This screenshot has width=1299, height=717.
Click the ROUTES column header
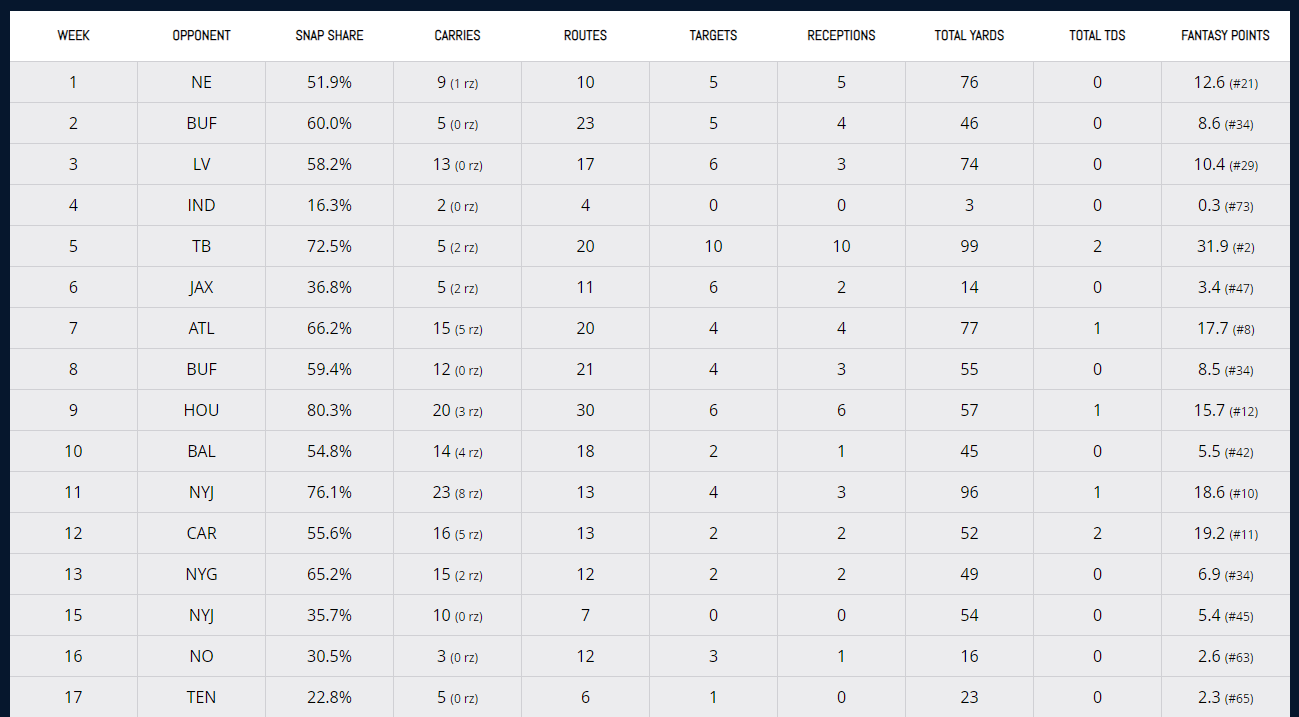pos(585,35)
